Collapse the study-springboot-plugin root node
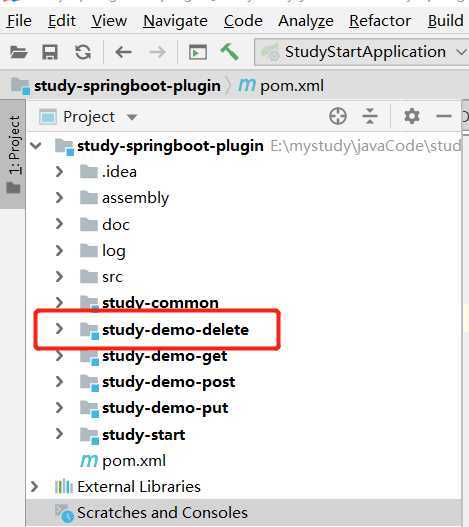The height and width of the screenshot is (527, 469). (x=36, y=146)
